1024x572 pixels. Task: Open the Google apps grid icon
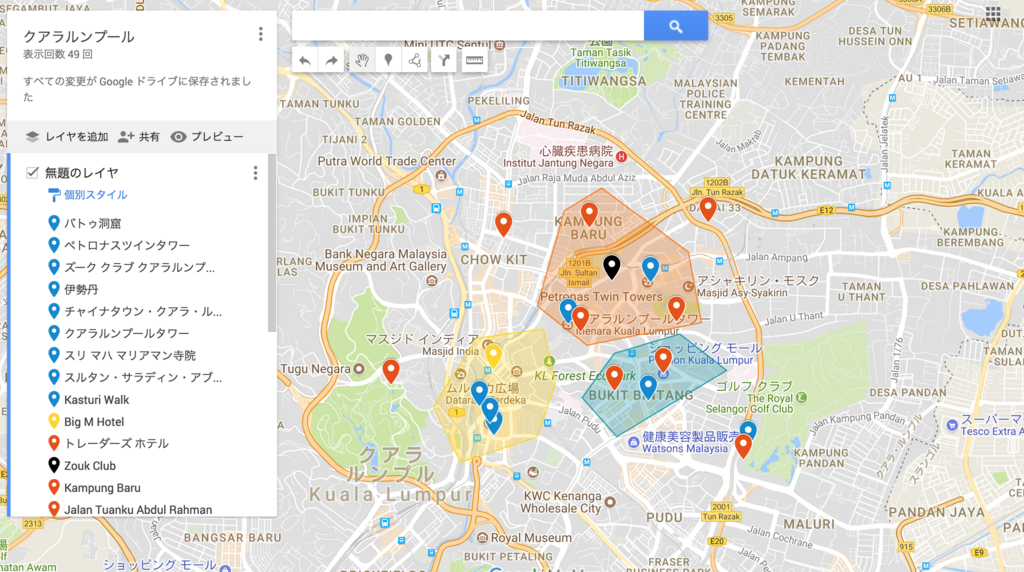(x=993, y=12)
